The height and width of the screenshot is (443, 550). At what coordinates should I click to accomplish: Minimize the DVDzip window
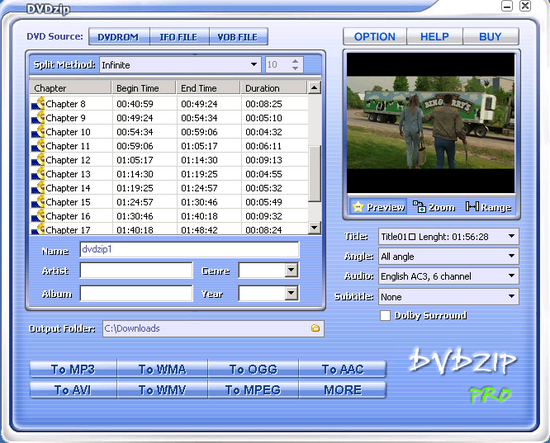pyautogui.click(x=507, y=6)
